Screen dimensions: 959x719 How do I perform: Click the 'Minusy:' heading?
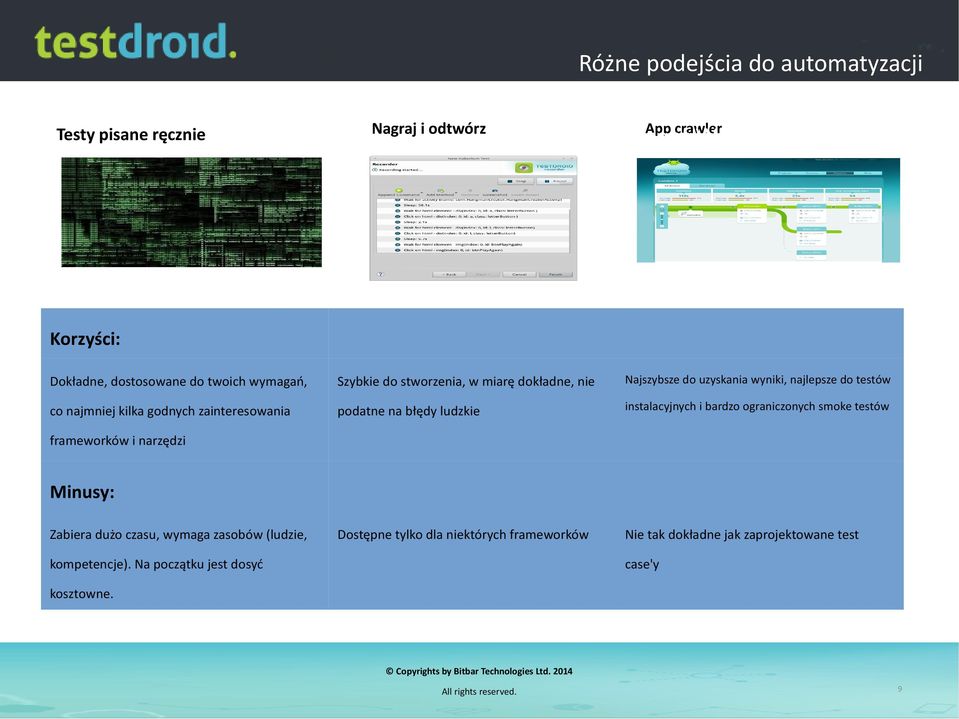82,492
